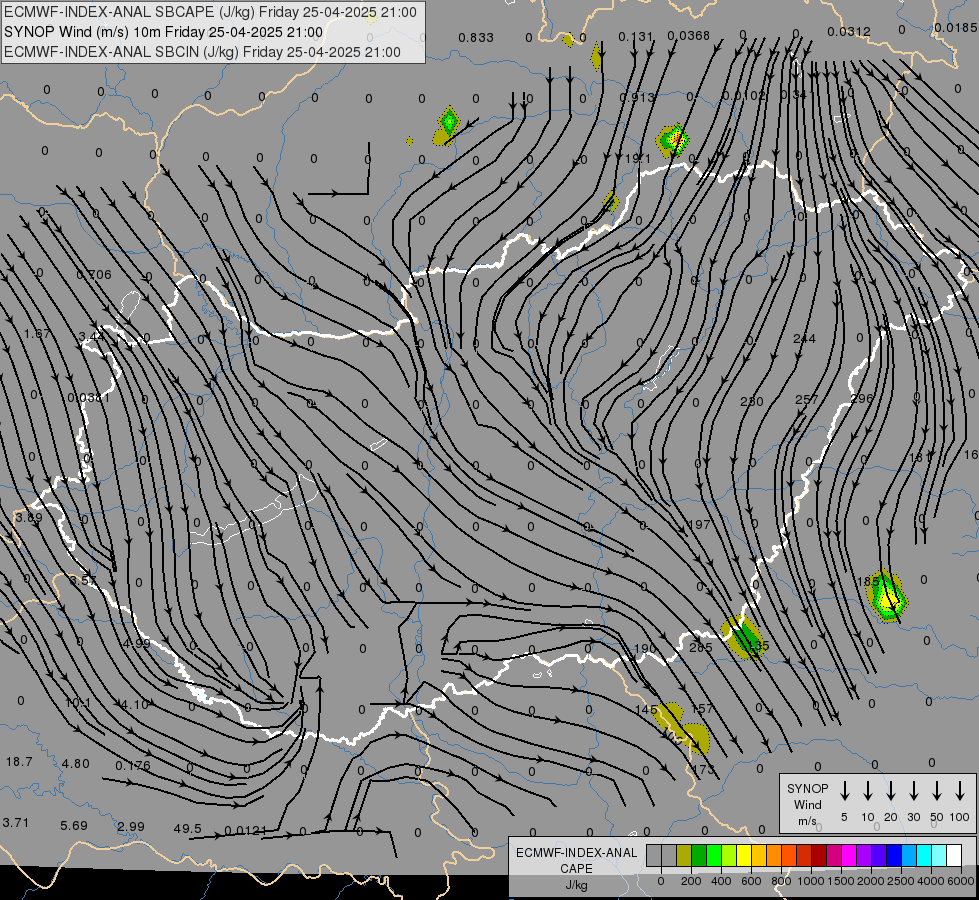Click the map value 19.1
Viewport: 979px width, 900px height.
(x=637, y=159)
